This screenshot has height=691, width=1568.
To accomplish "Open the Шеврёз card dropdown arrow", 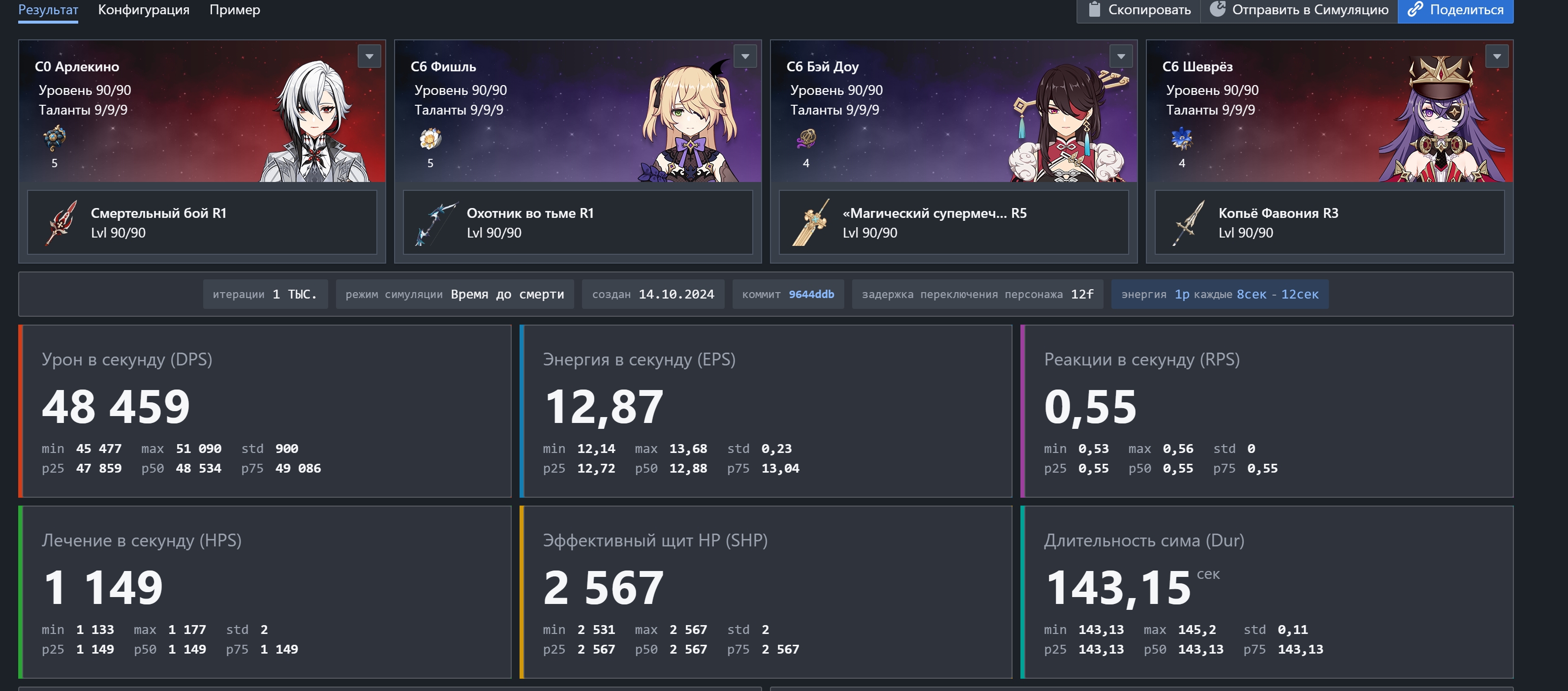I will pos(1497,57).
